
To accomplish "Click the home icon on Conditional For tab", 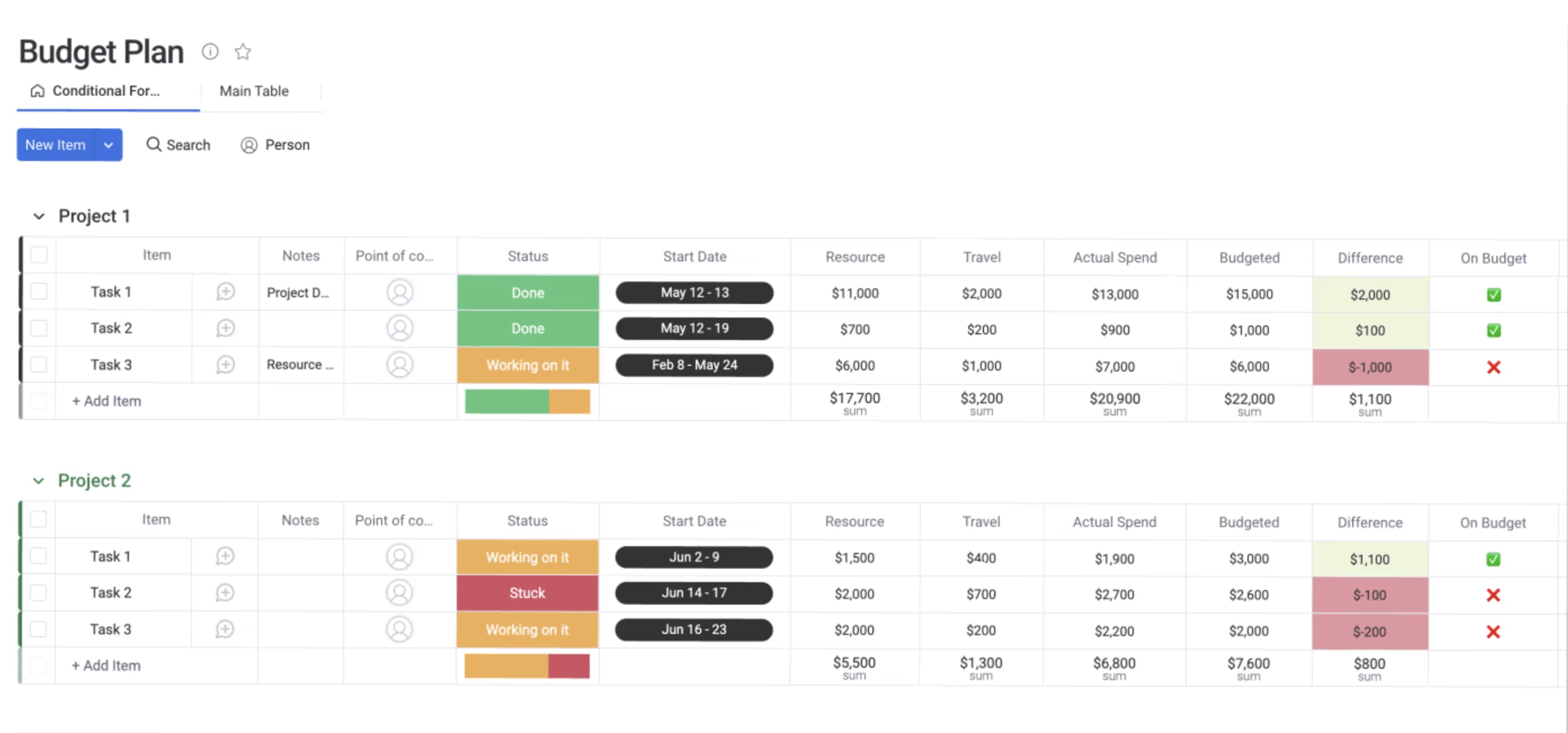I will click(x=37, y=91).
